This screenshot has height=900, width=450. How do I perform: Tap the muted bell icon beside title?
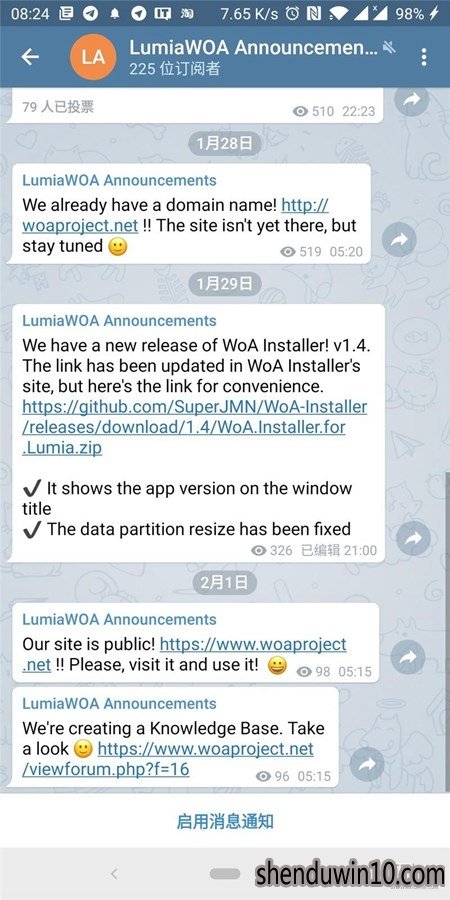(x=389, y=48)
